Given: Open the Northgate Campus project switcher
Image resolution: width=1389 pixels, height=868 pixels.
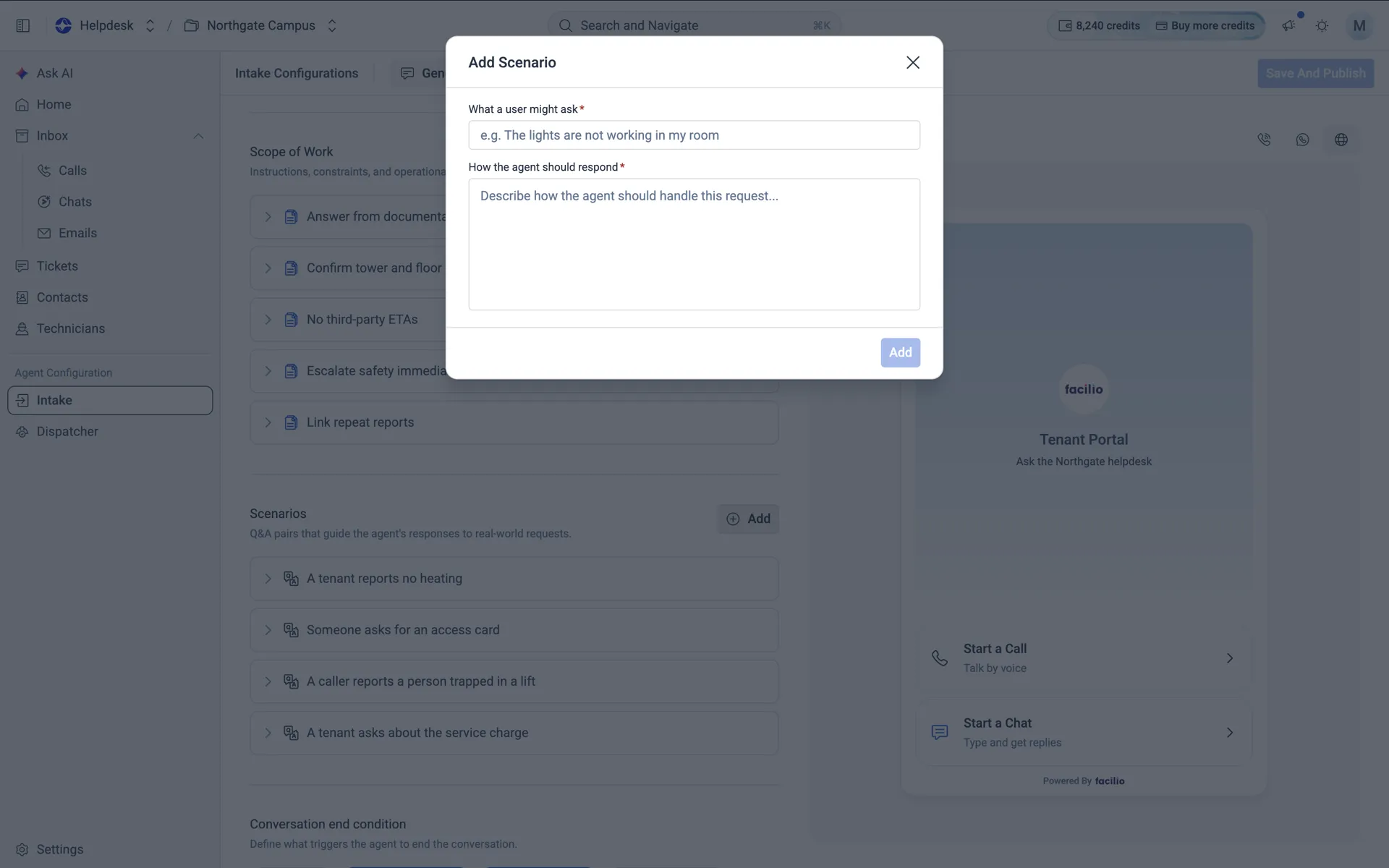Looking at the screenshot, I should click(x=332, y=25).
